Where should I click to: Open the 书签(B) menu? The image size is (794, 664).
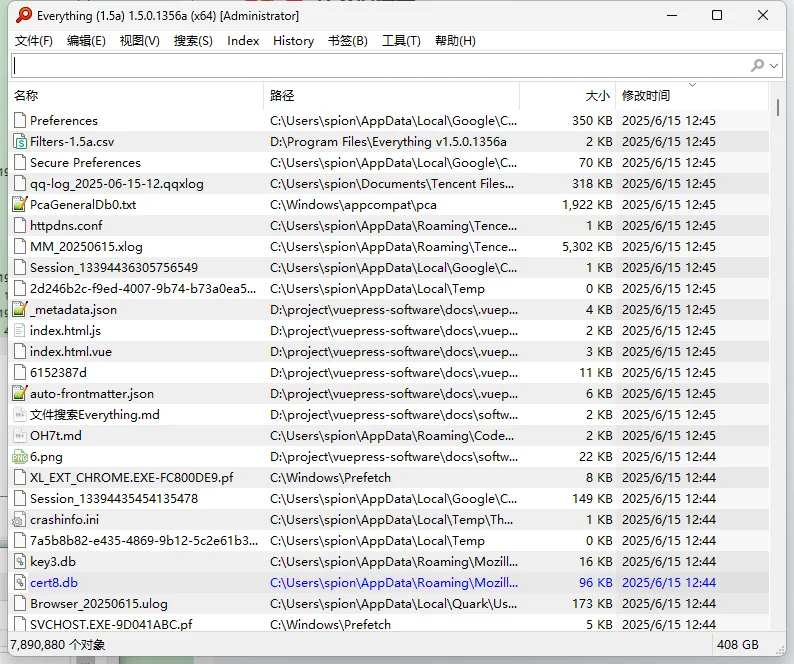tap(348, 41)
